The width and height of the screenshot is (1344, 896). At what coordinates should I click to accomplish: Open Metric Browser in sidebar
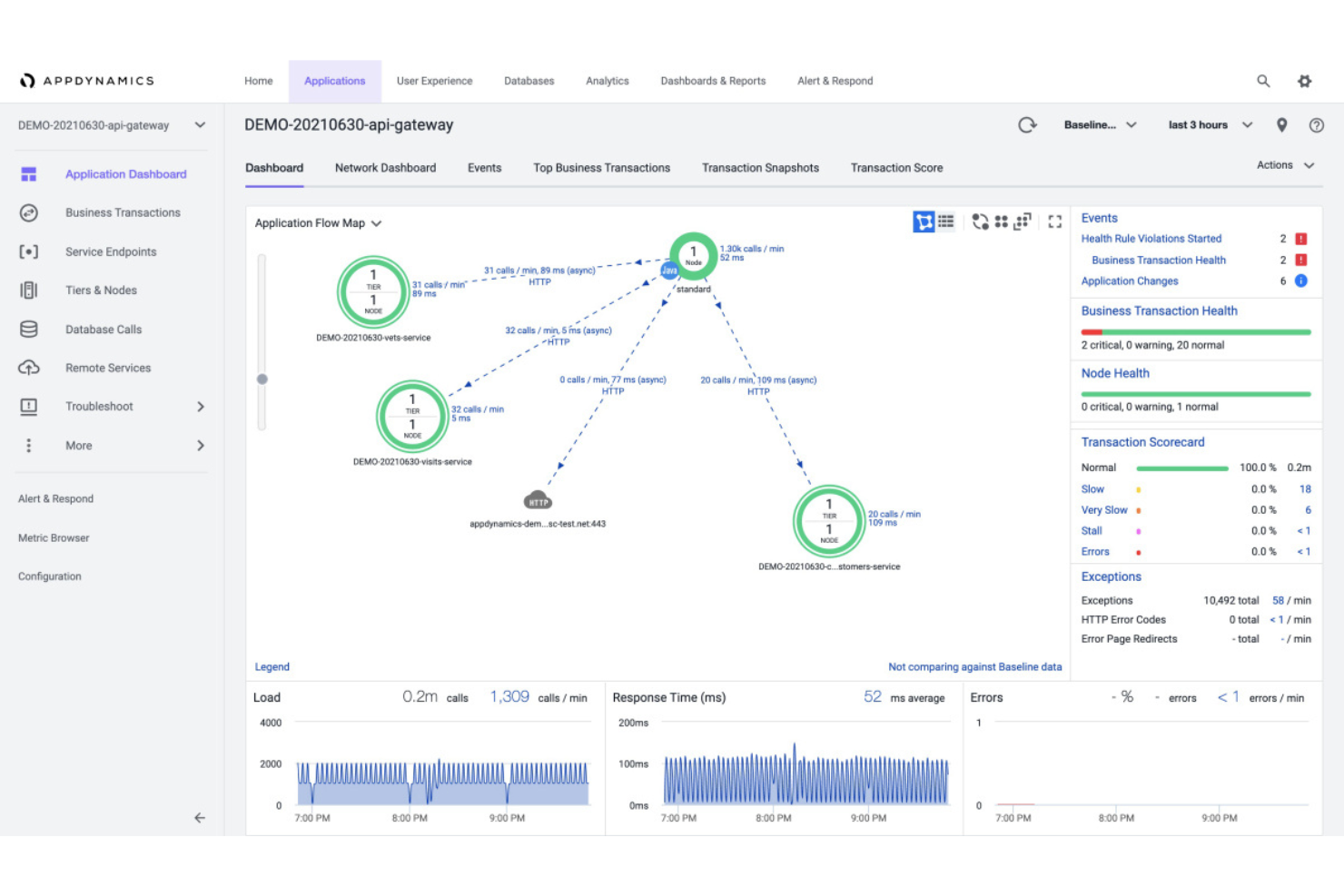(x=54, y=538)
